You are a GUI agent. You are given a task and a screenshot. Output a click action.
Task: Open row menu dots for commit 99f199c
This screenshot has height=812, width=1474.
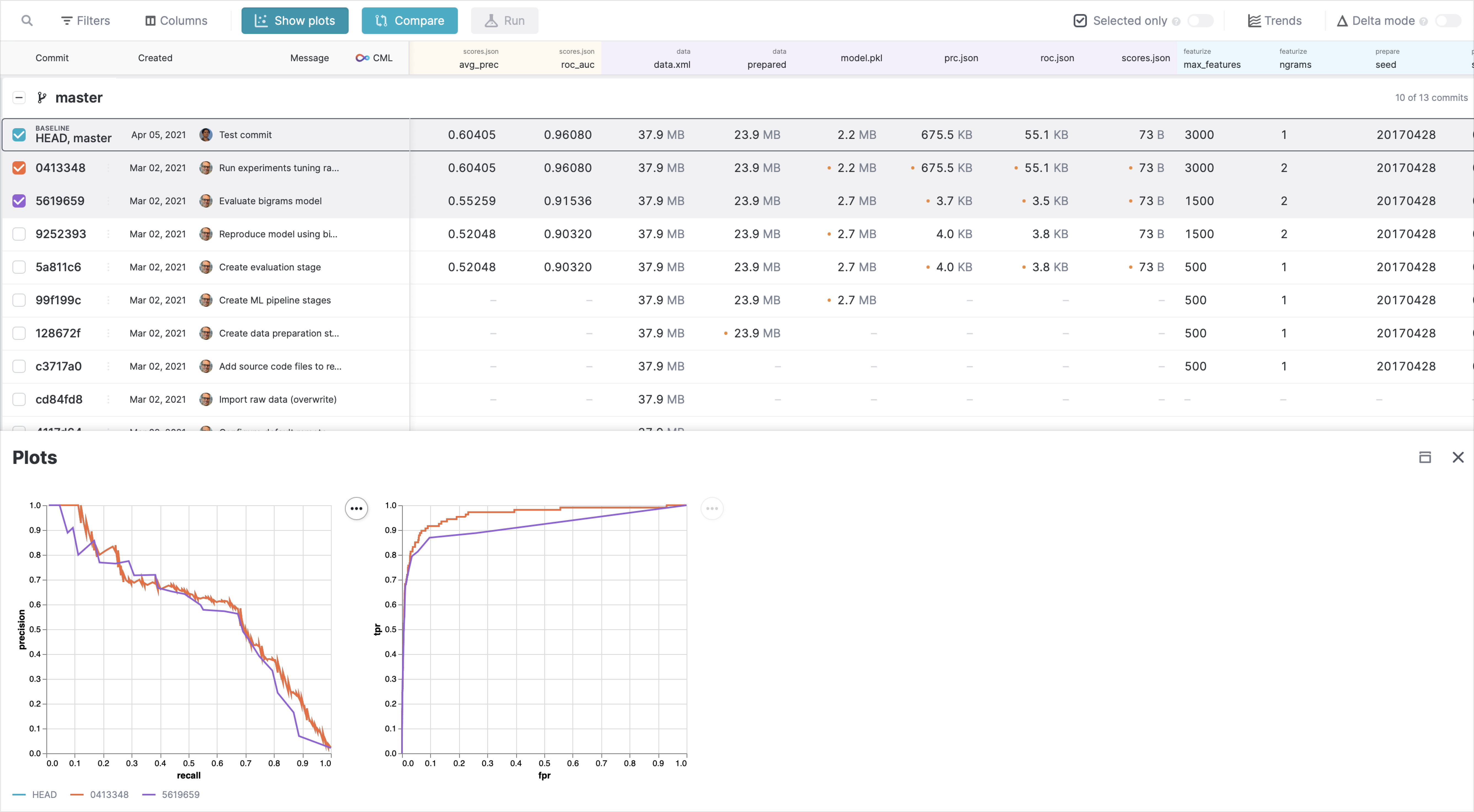pos(108,300)
